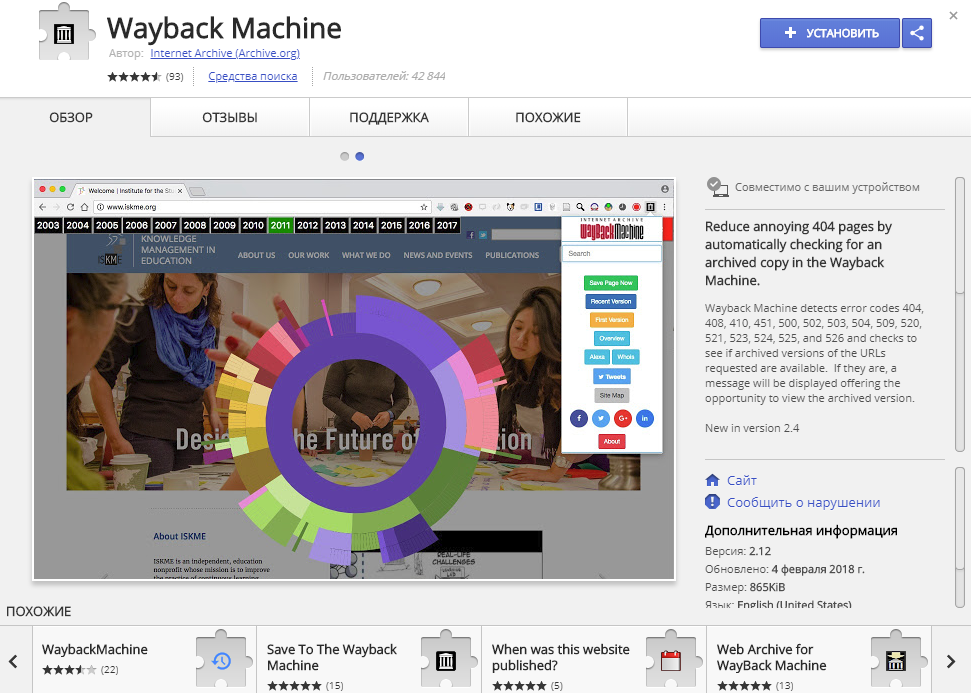This screenshot has height=693, width=971.
Task: Click the reload icon in screenshot browser
Action: coord(70,207)
